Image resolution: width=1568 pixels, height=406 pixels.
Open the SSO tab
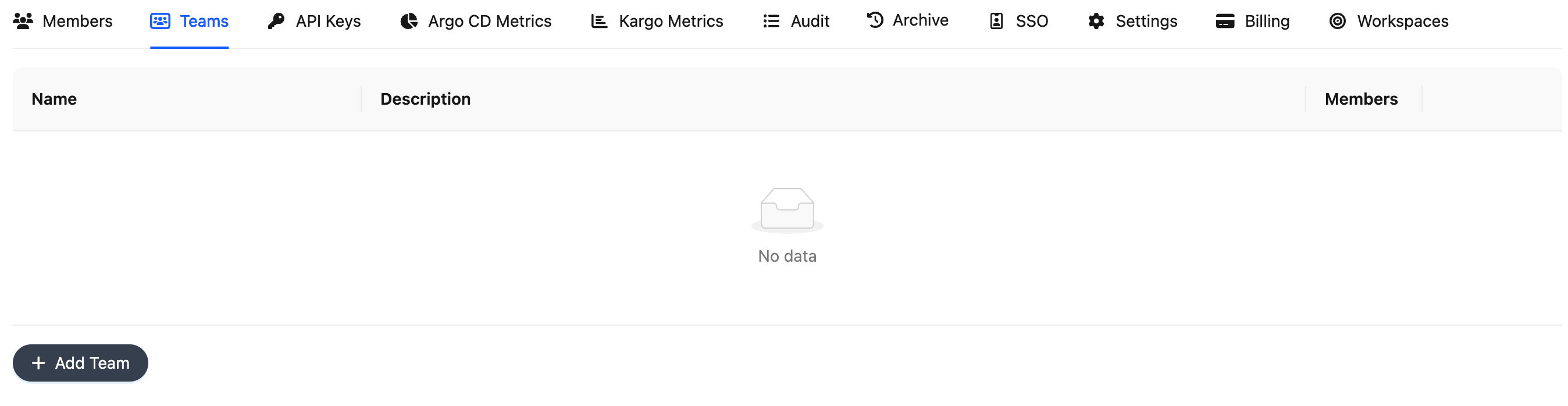coord(1019,22)
